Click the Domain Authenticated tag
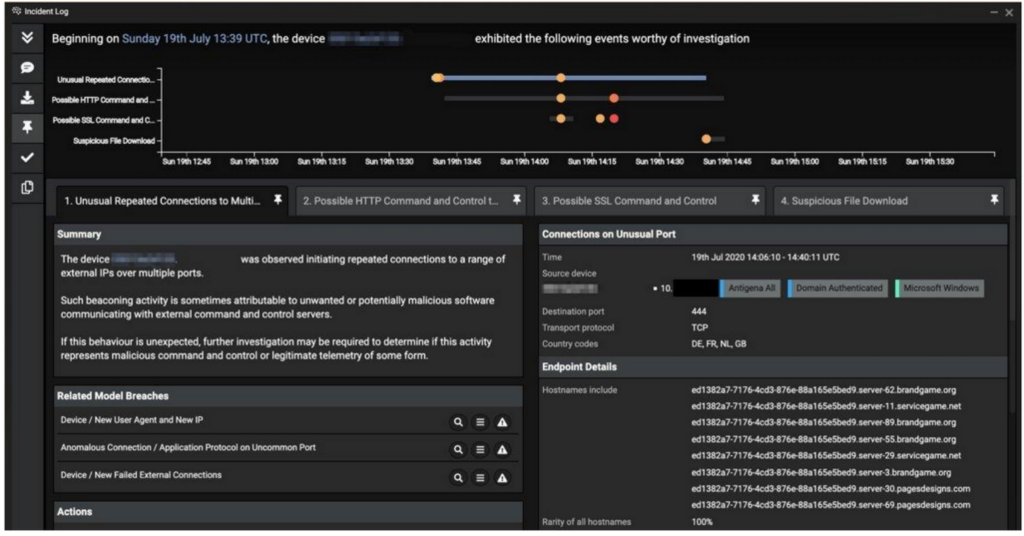The width and height of the screenshot is (1024, 536). 838,288
